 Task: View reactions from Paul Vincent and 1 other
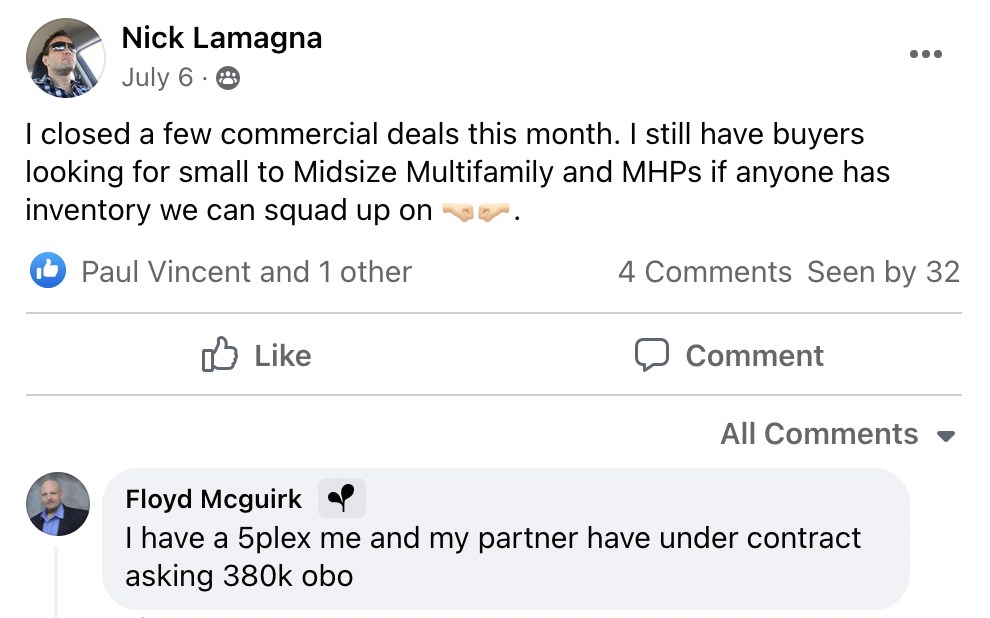pos(246,272)
